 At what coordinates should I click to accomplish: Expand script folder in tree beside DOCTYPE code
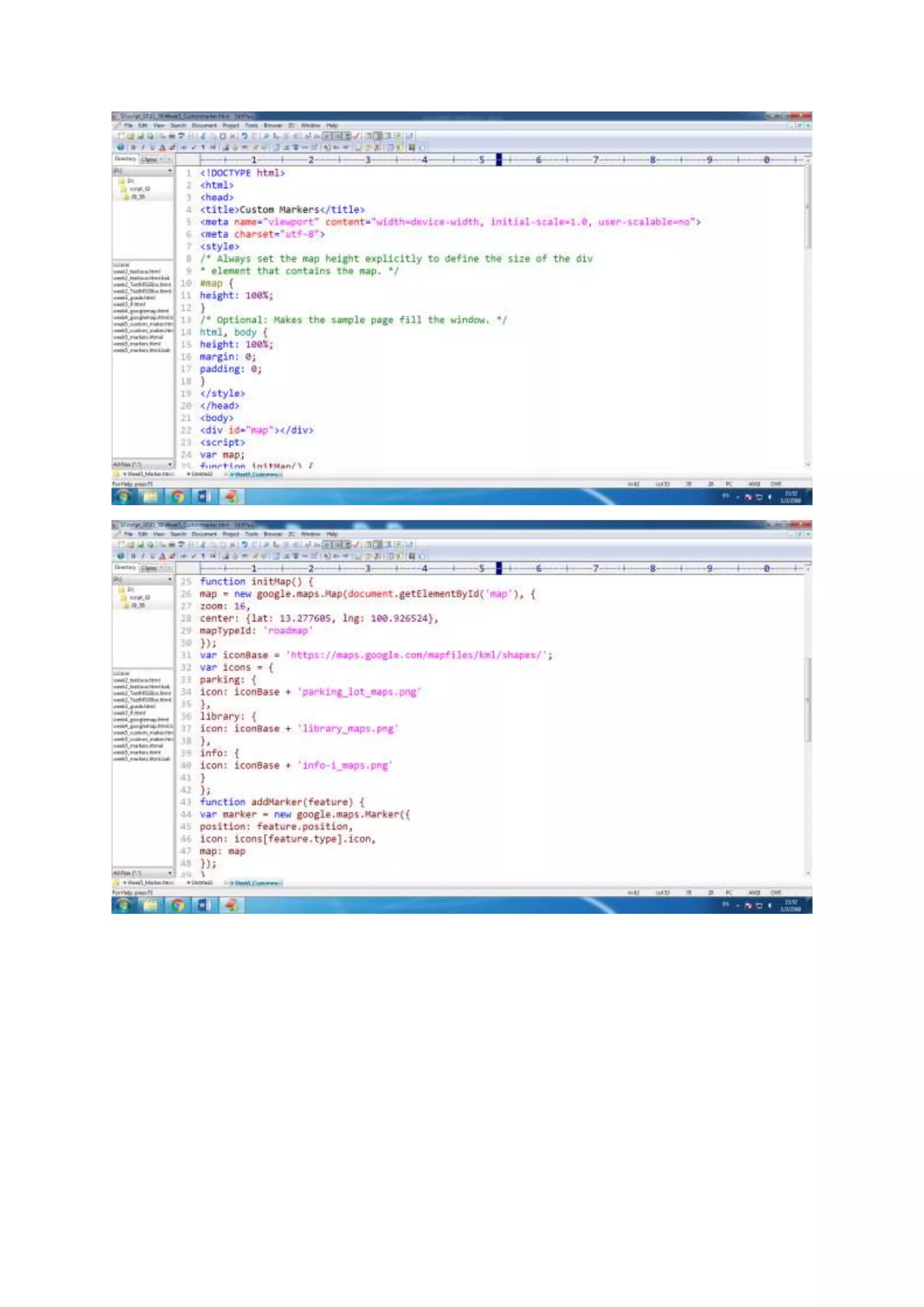coord(139,189)
